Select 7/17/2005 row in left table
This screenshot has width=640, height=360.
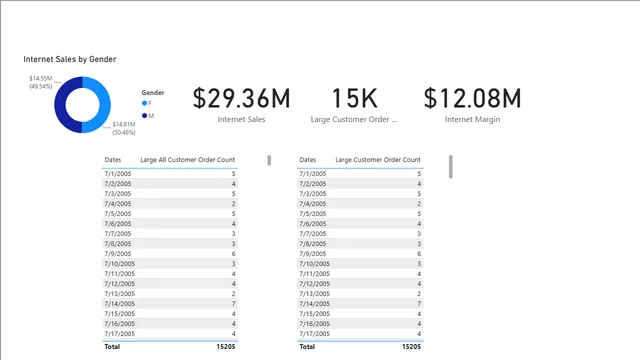click(170, 334)
